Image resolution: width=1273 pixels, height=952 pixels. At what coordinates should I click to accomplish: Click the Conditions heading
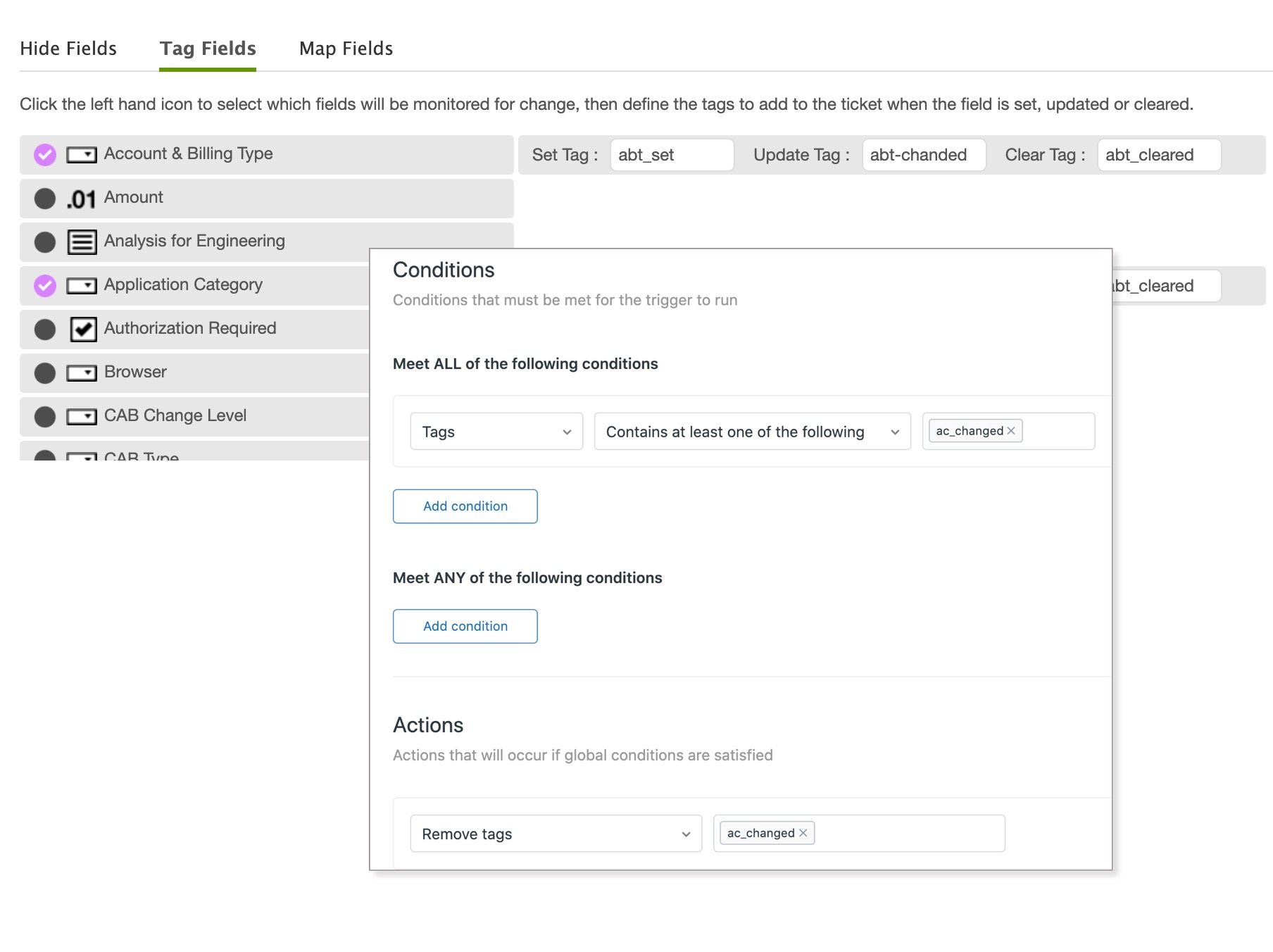click(444, 270)
